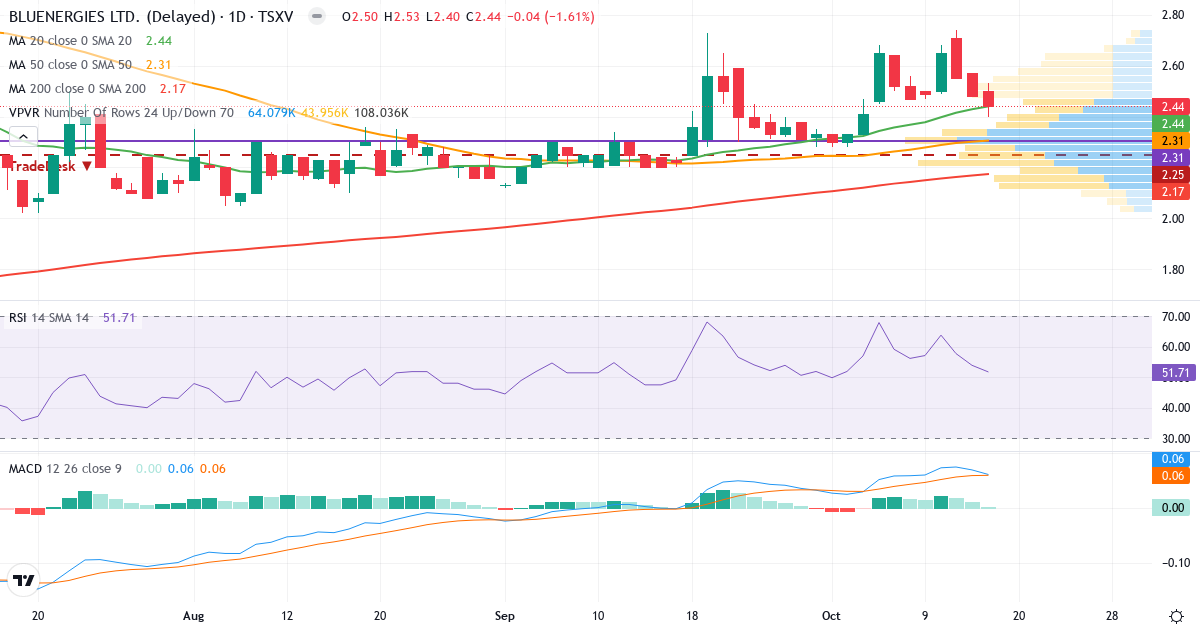The height and width of the screenshot is (630, 1200).
Task: Click the 70.00 RSI scale value
Action: tap(1175, 317)
